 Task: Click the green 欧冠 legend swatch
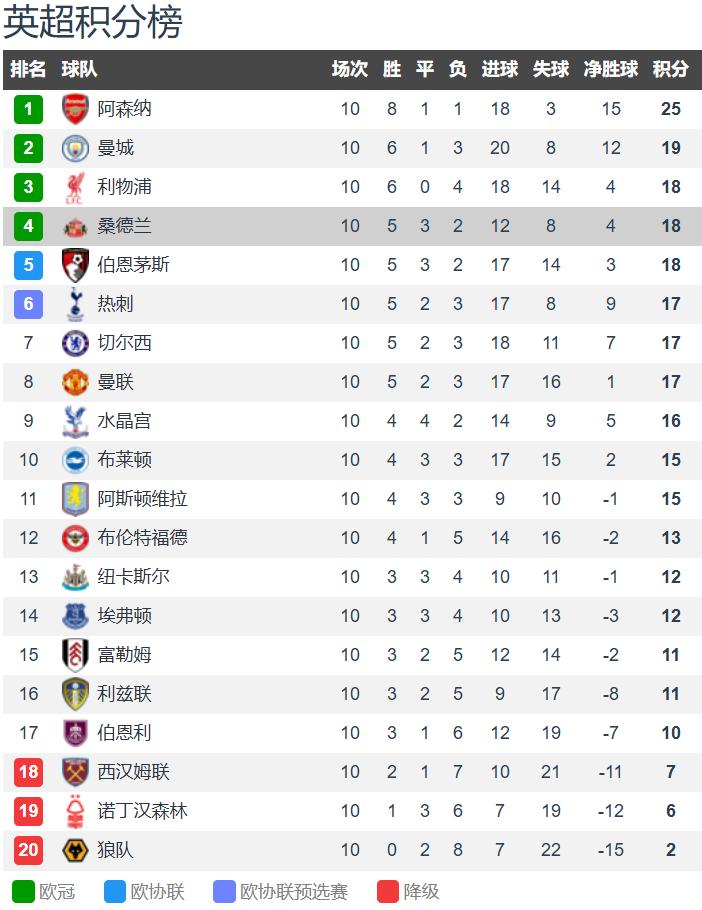[23, 891]
